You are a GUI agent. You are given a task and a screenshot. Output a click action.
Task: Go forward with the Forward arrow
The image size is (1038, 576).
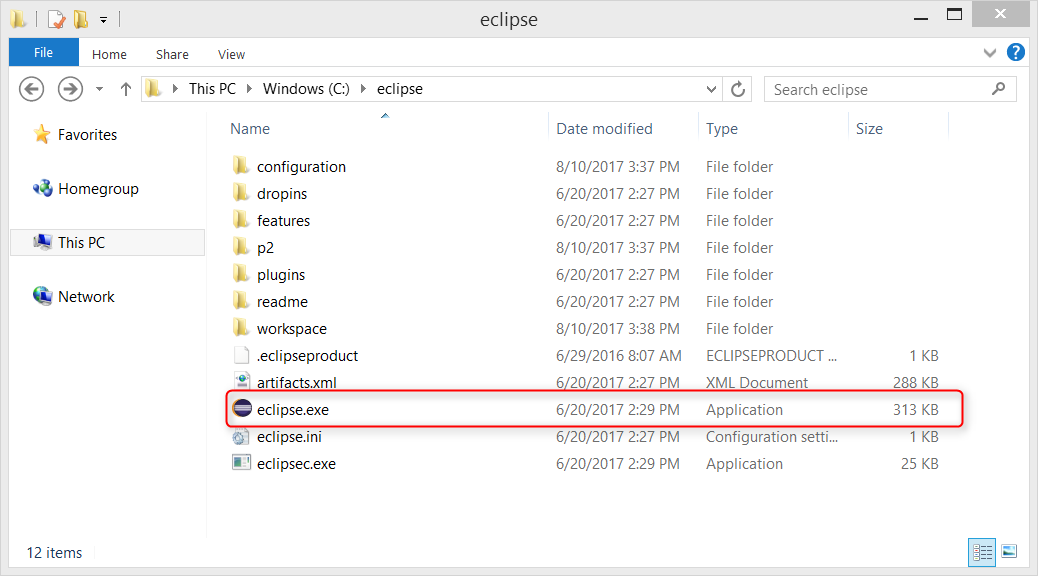click(x=70, y=89)
